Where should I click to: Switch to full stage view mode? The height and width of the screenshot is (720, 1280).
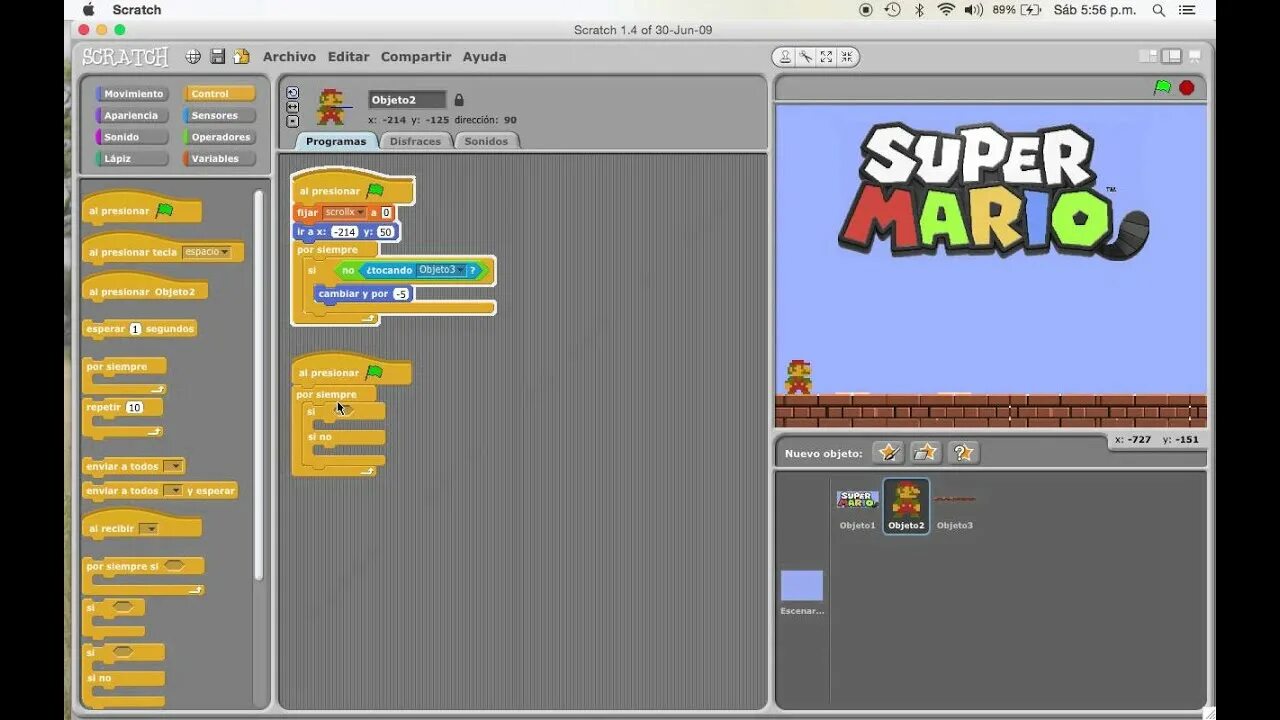pos(1171,57)
